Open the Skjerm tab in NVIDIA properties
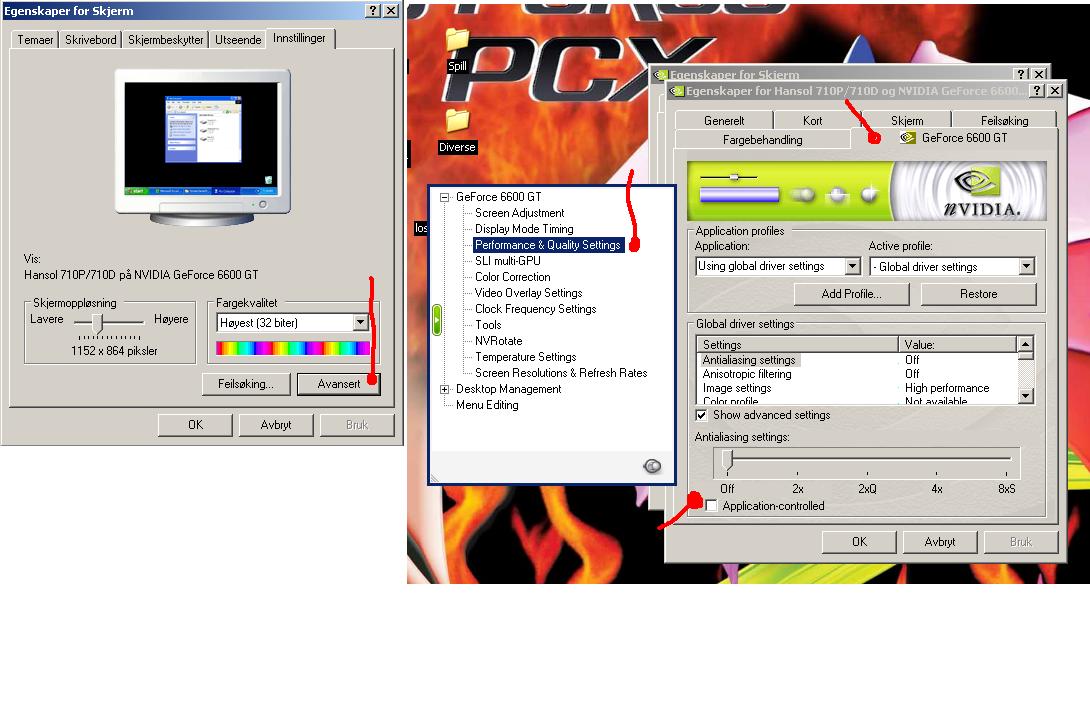1090x718 pixels. (907, 120)
